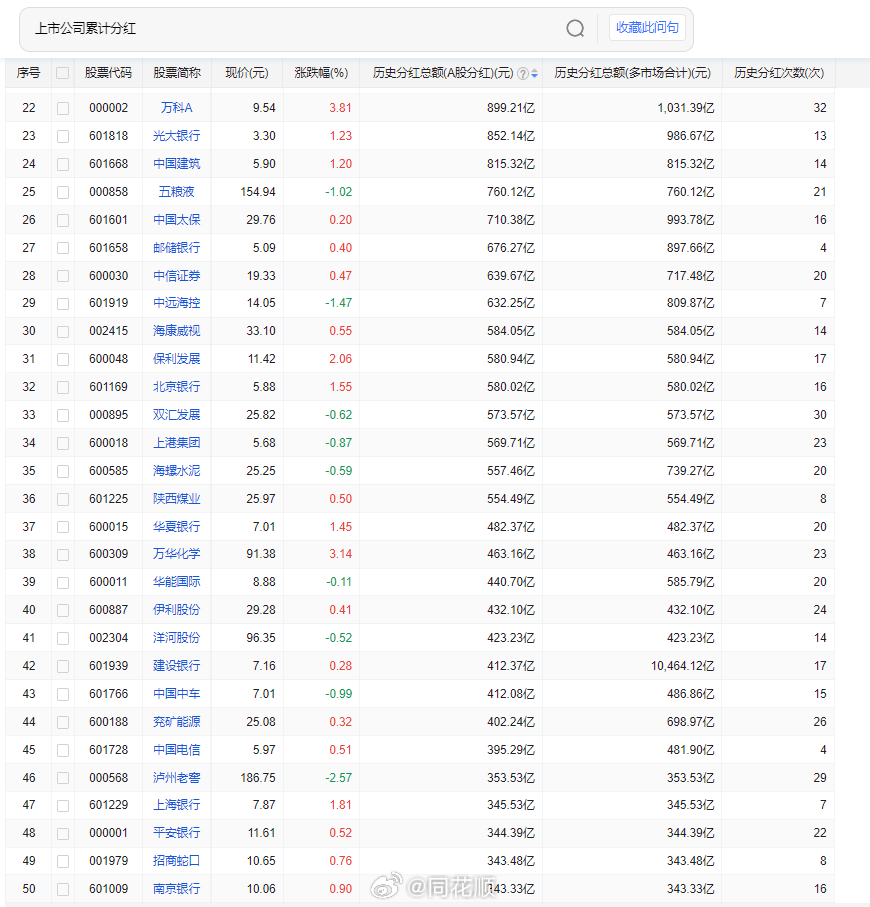Screen dimensions: 870x907
Task: Click the value 10,464.12亿
Action: click(x=683, y=666)
